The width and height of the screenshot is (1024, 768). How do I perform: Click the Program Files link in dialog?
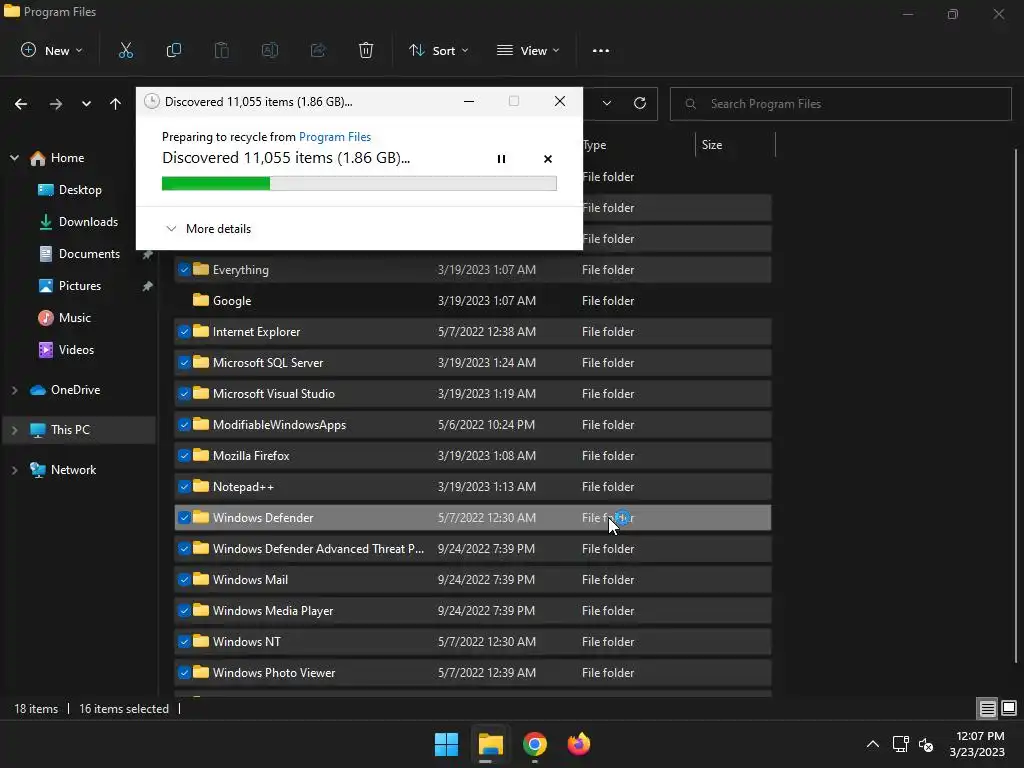334,136
